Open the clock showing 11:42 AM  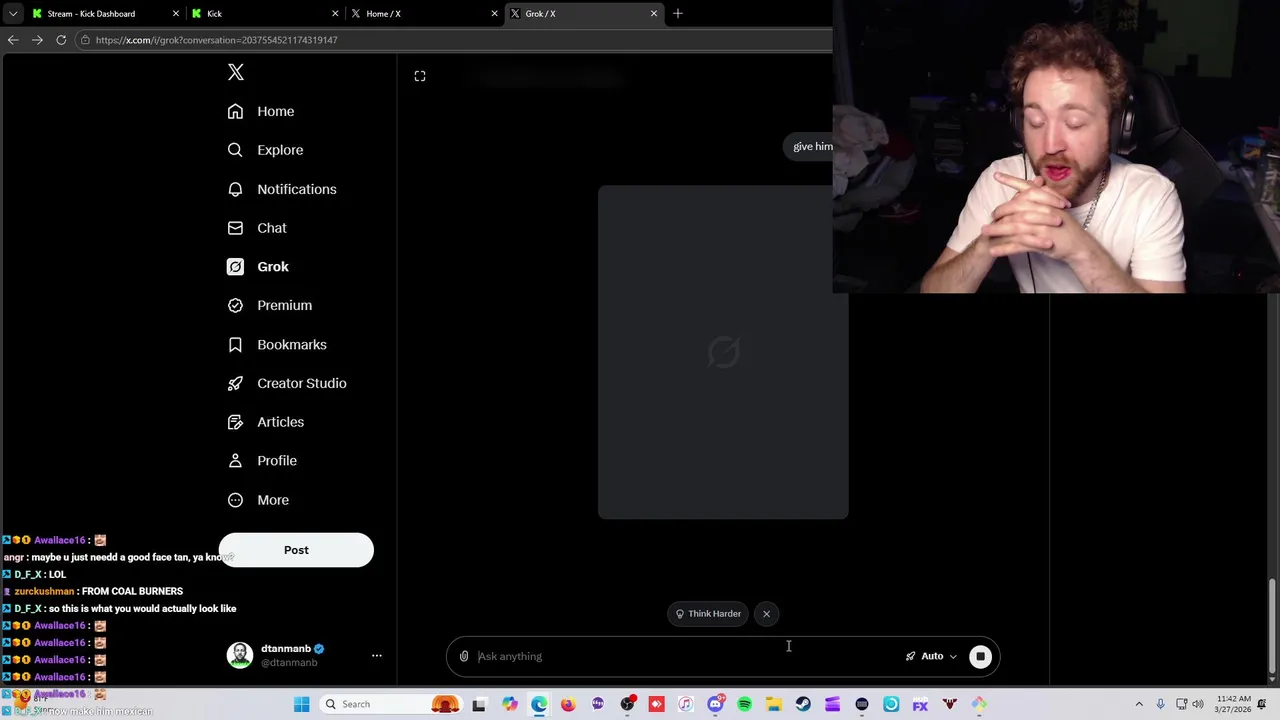1235,704
